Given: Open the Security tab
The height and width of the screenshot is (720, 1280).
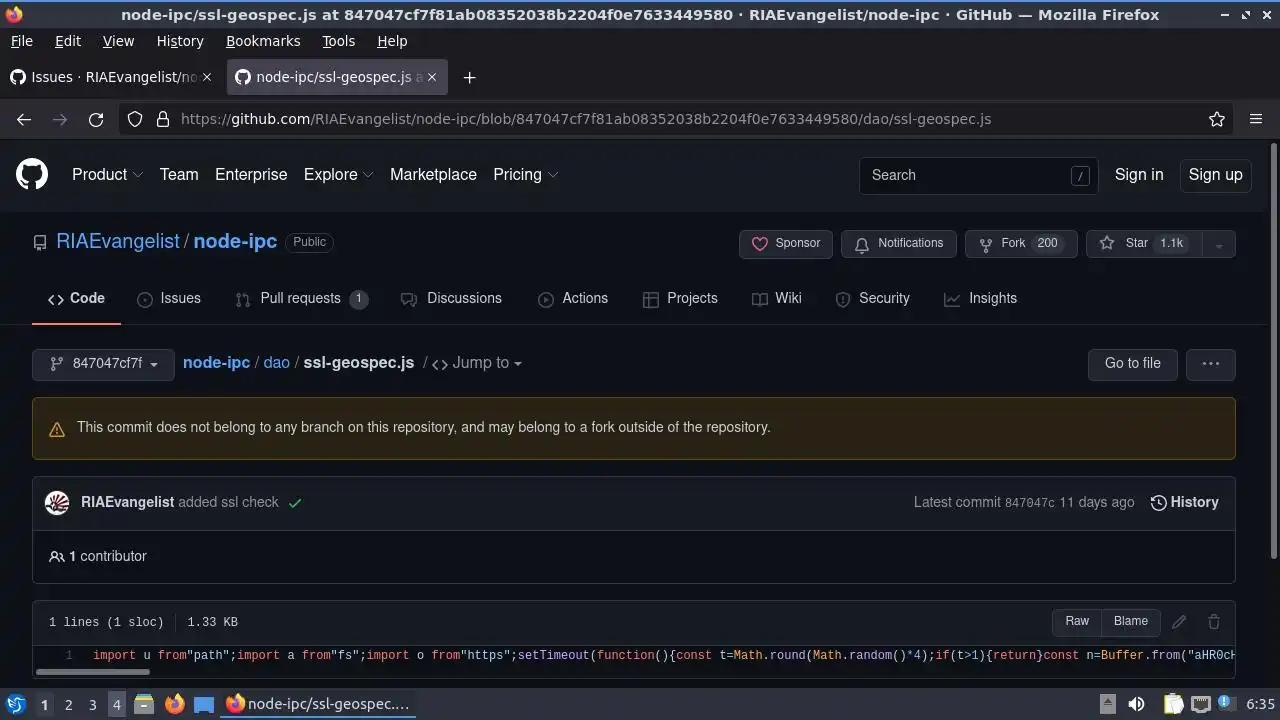Looking at the screenshot, I should (x=872, y=298).
